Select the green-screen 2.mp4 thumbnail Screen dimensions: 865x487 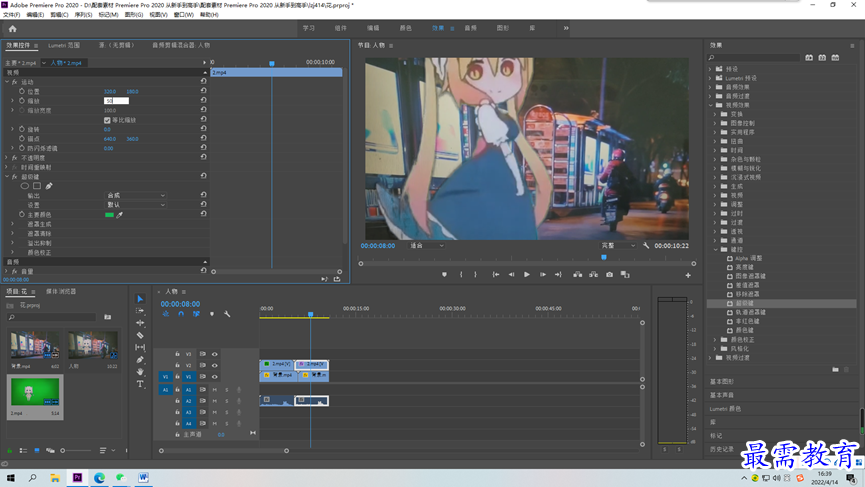pos(35,392)
